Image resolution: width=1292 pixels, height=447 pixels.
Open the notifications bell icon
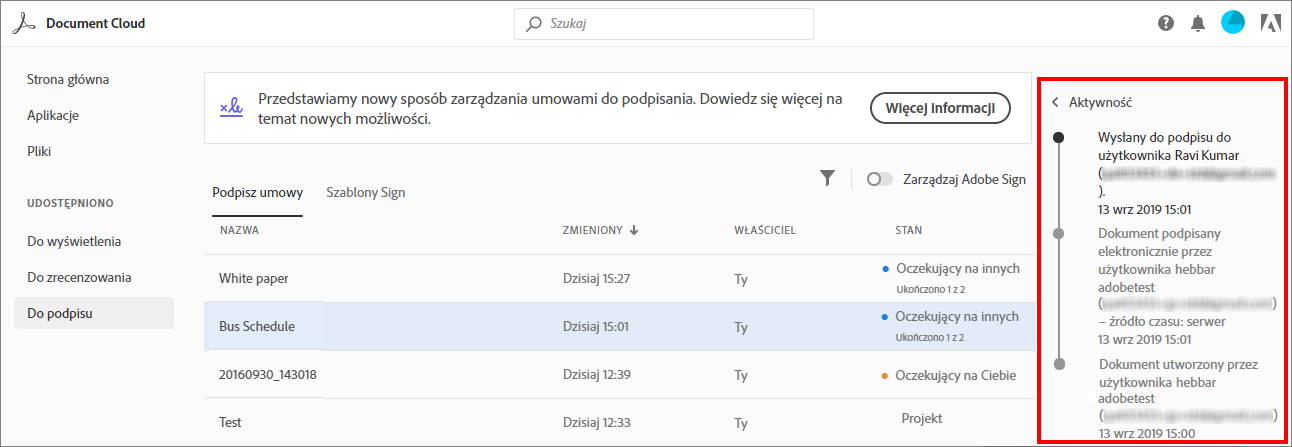coord(1198,23)
